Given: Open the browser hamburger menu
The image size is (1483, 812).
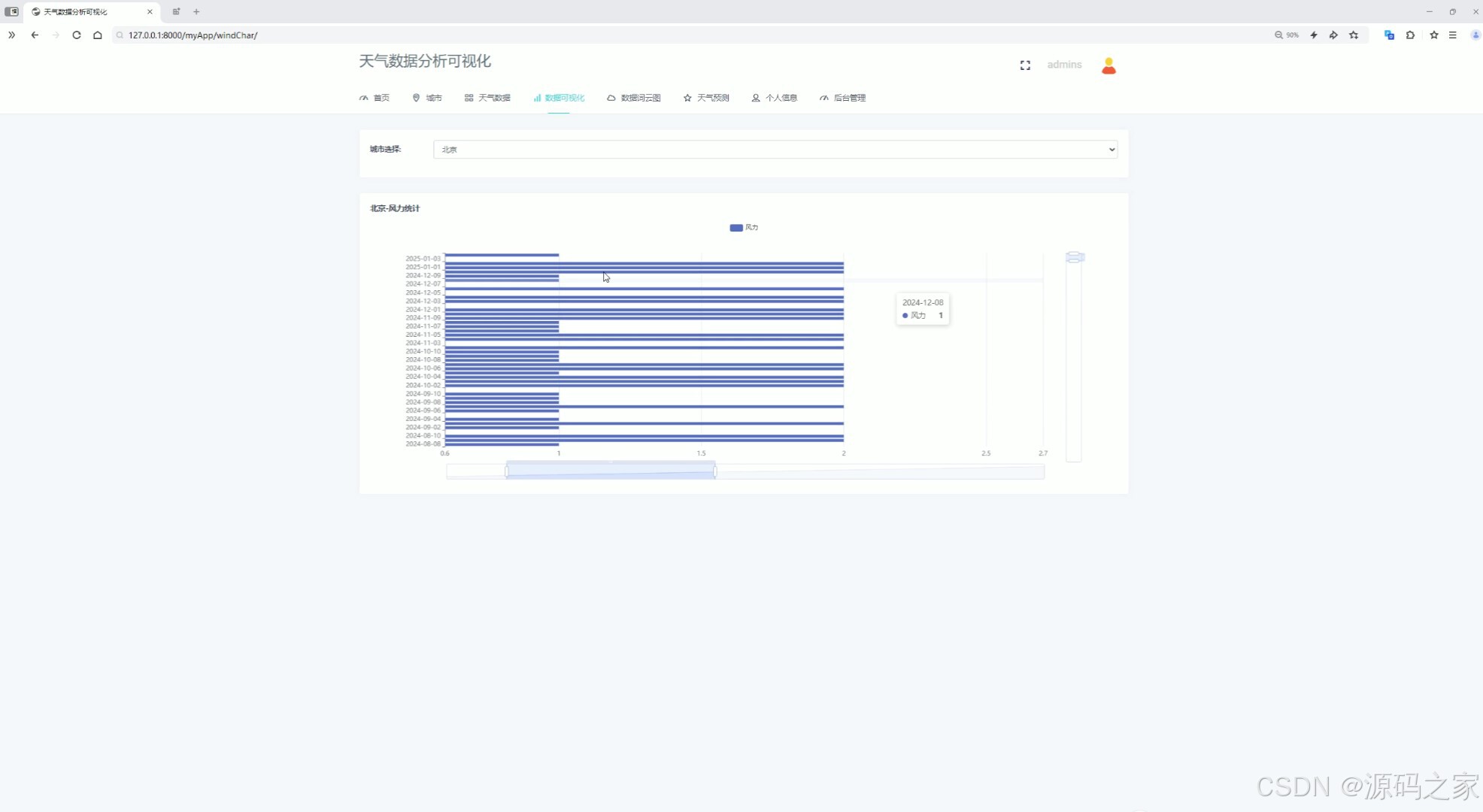Looking at the screenshot, I should tap(1453, 35).
